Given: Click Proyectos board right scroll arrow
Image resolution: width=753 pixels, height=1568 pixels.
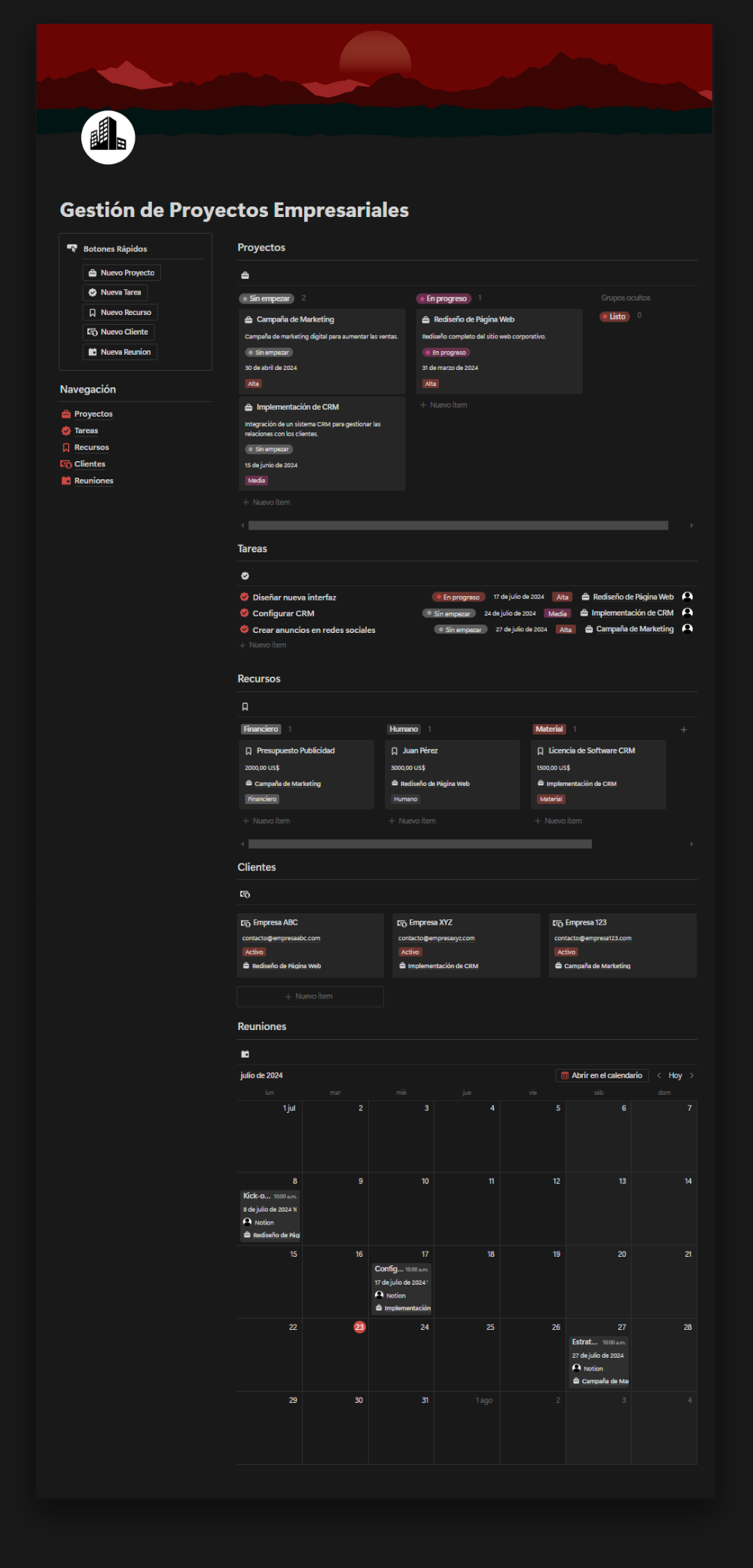Looking at the screenshot, I should 691,525.
